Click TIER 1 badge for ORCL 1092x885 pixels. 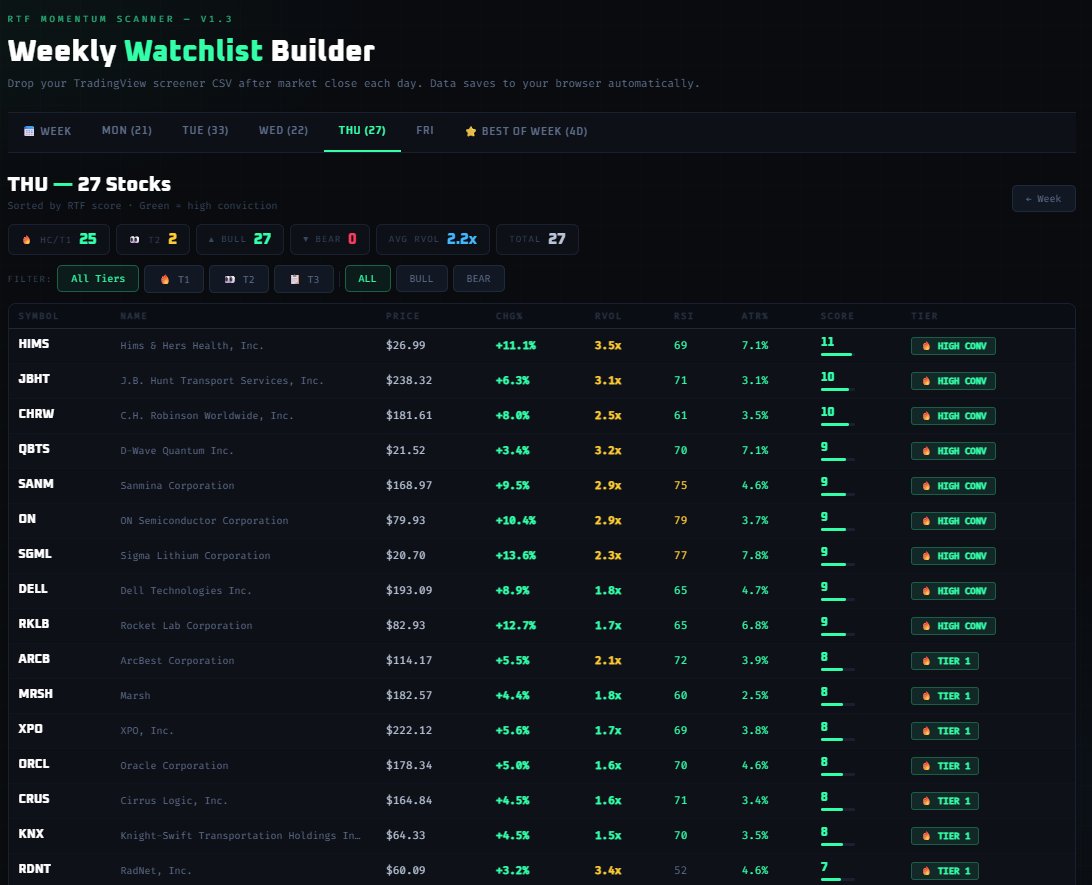(x=945, y=766)
